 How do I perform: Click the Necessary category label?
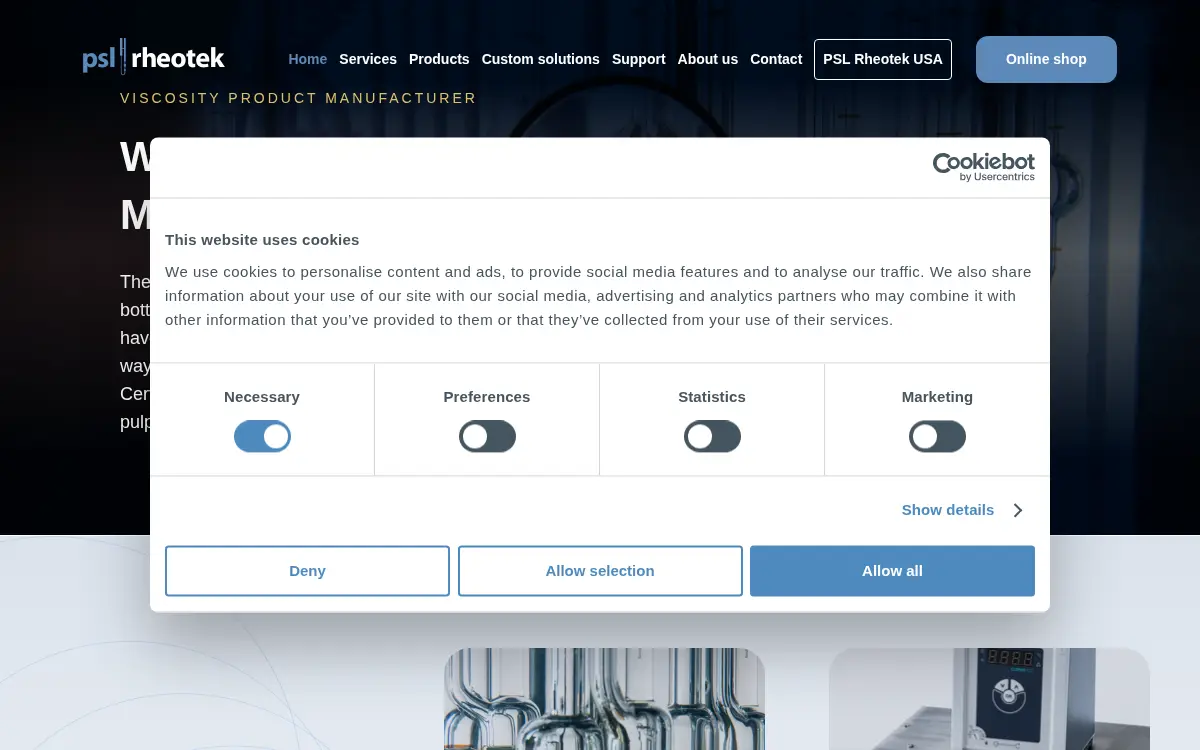(262, 397)
